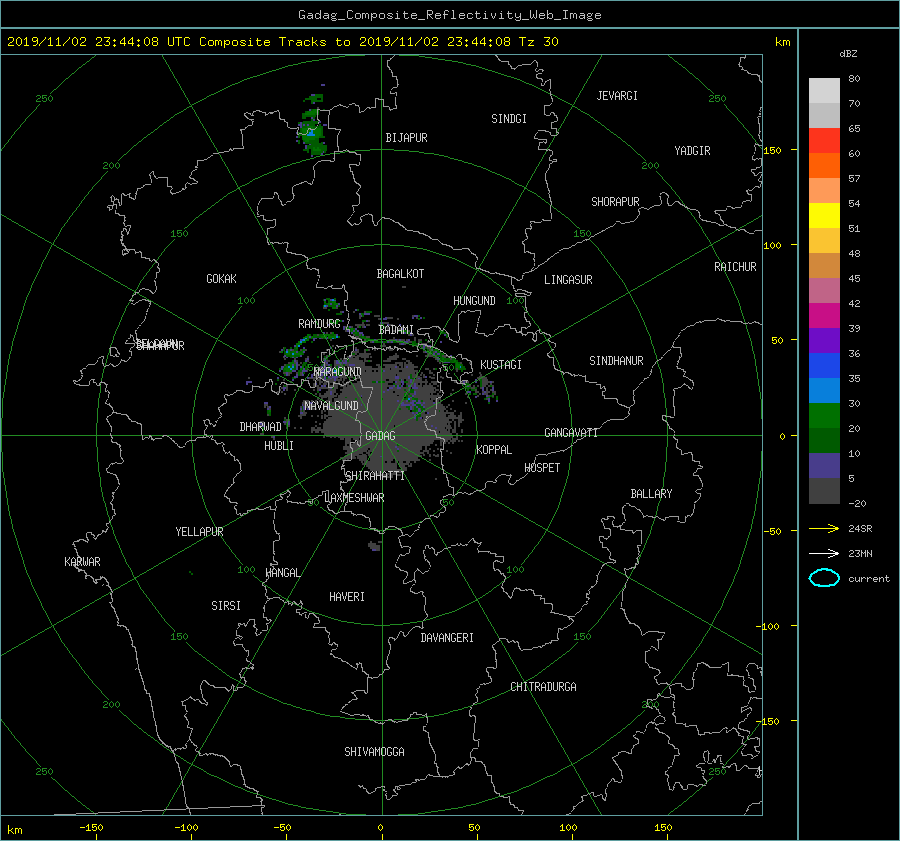Click the SINDGI city label
The image size is (900, 841).
coord(509,119)
